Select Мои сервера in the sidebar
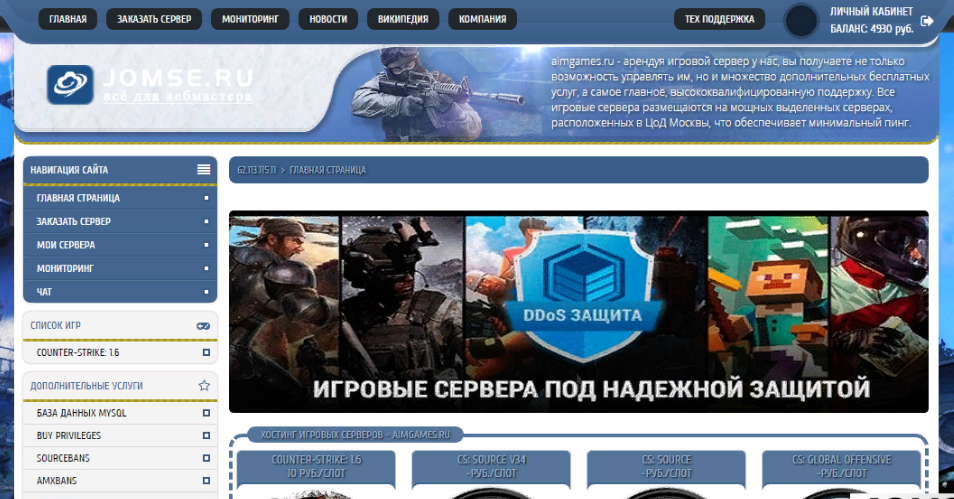954x499 pixels. pyautogui.click(x=66, y=245)
